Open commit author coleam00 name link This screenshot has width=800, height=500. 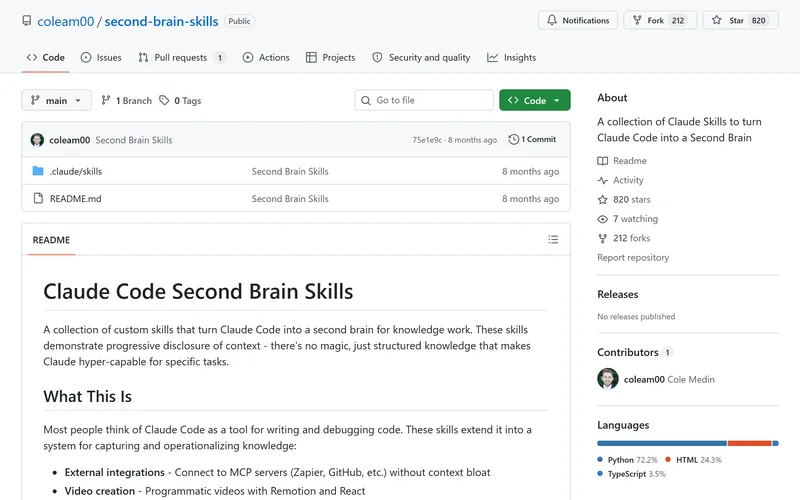(x=69, y=140)
